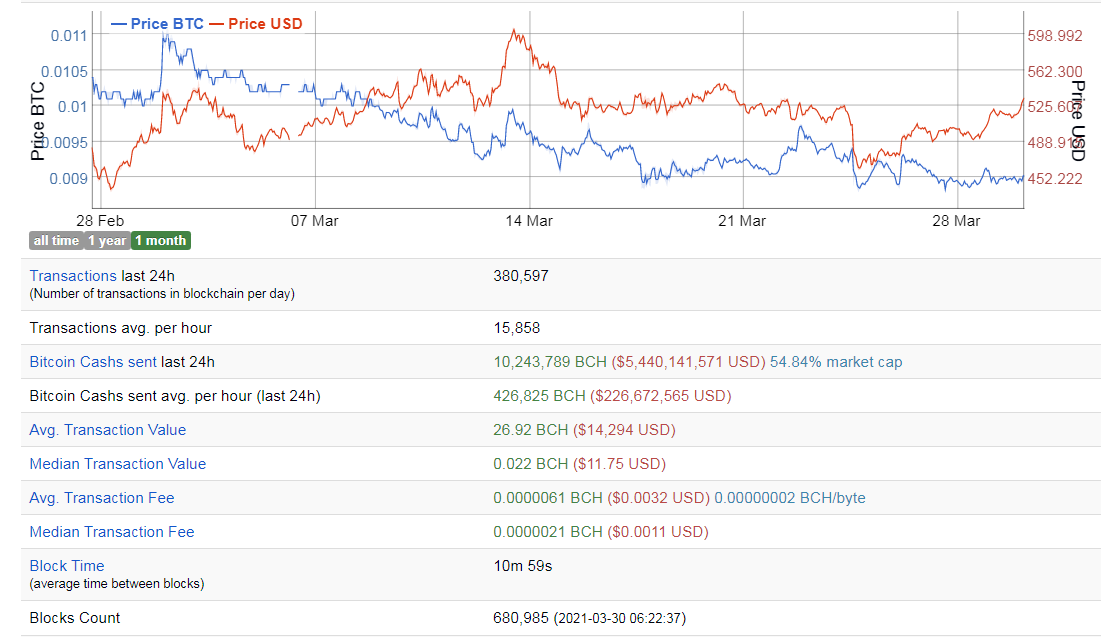Screen dimensions: 1103x637
Task: Click the 680,985 blocks count value
Action: 520,618
